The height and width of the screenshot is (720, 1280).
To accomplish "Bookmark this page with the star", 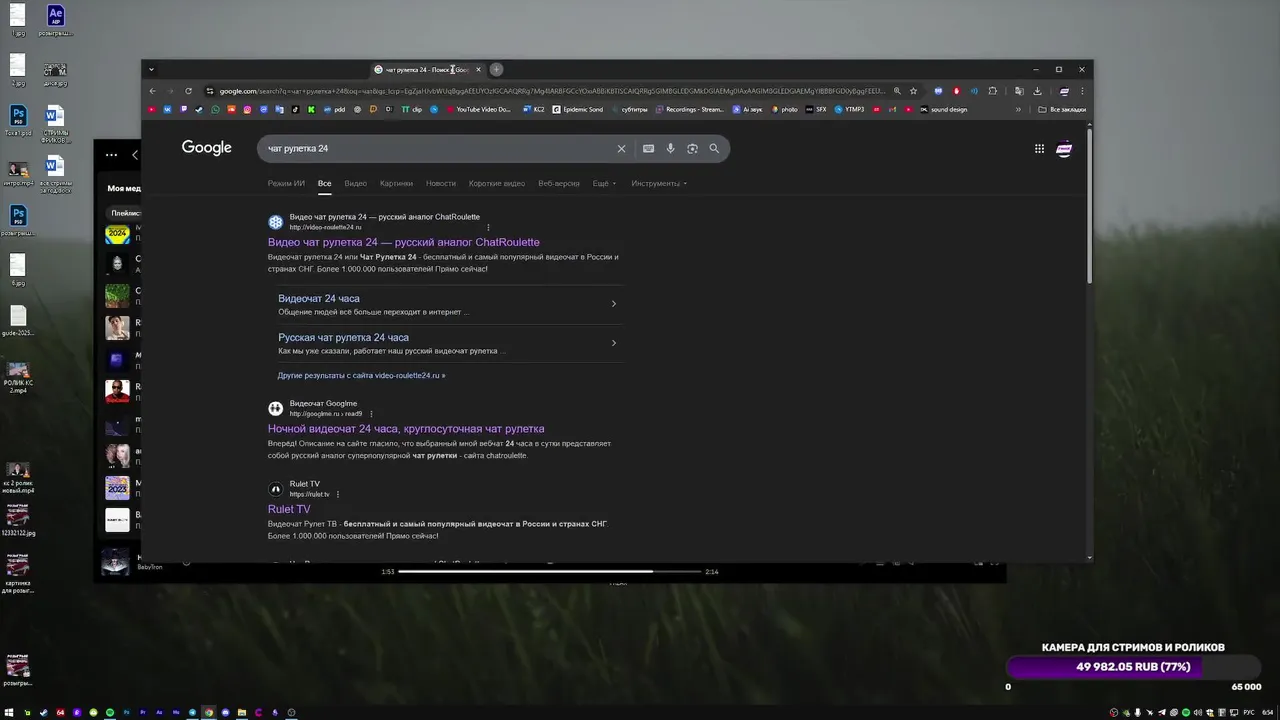I will coord(913,91).
